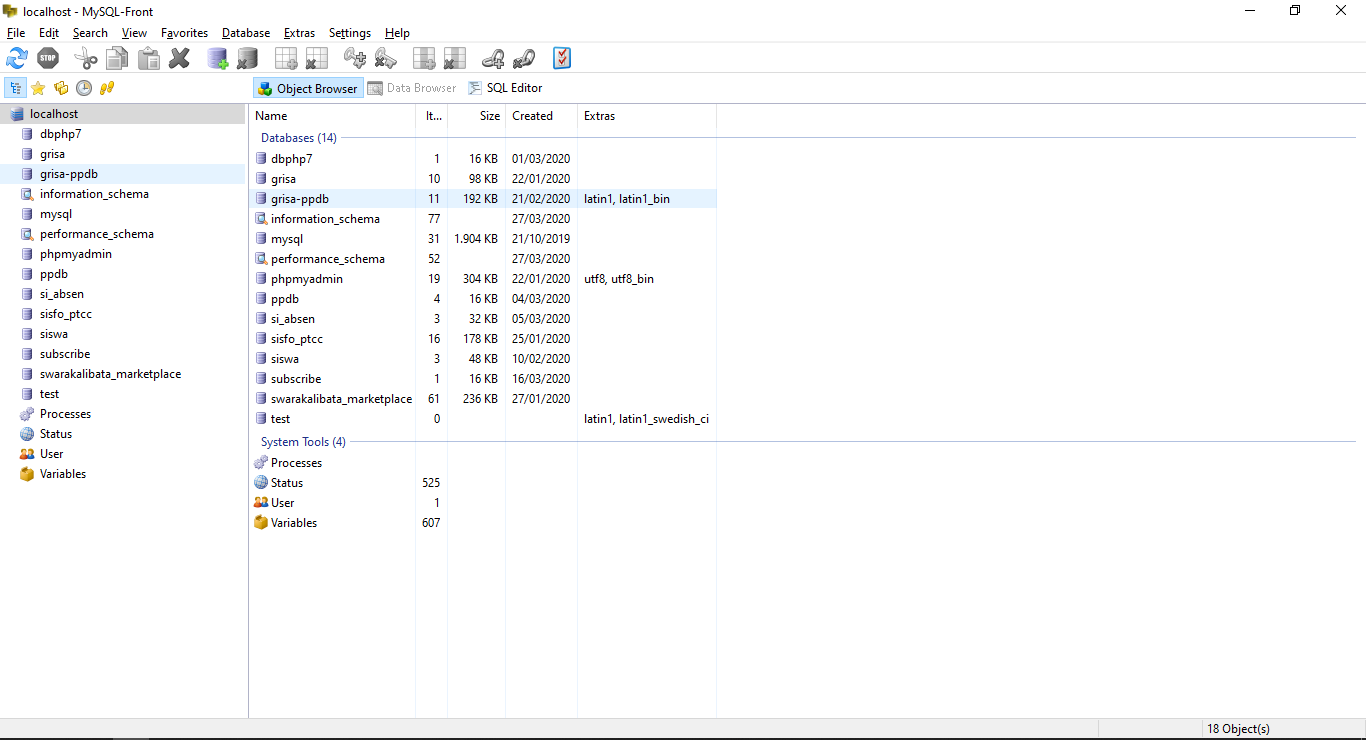Toggle the favorites star view
This screenshot has width=1366, height=740.
coord(38,88)
